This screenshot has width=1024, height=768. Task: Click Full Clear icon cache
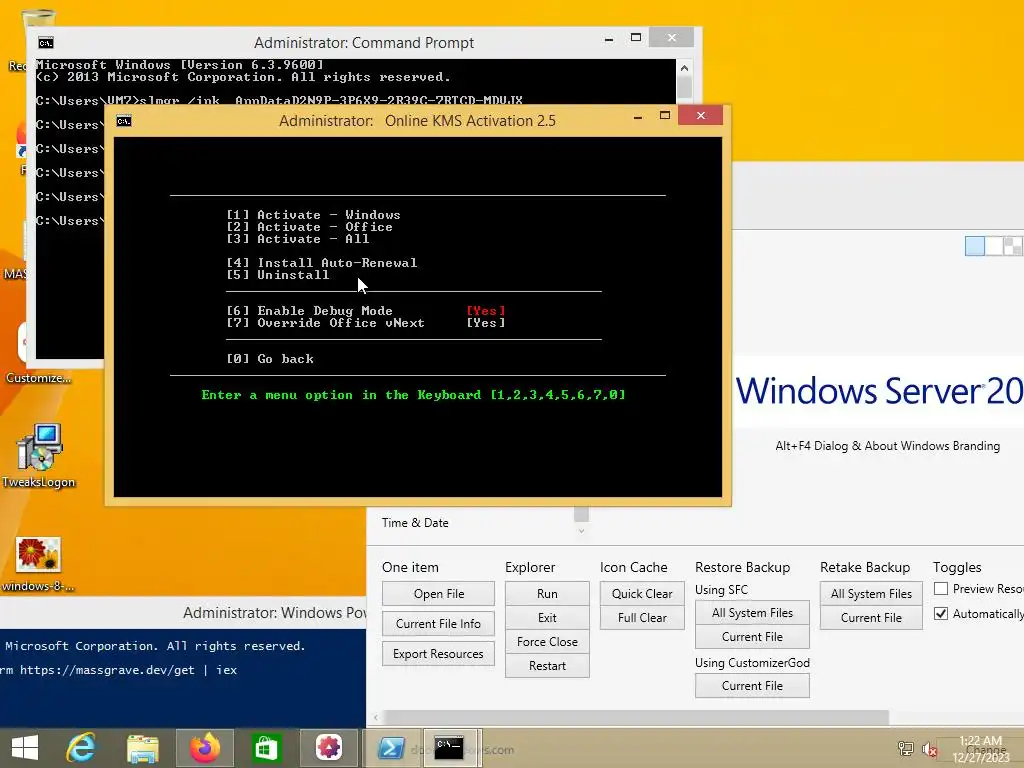tap(642, 618)
